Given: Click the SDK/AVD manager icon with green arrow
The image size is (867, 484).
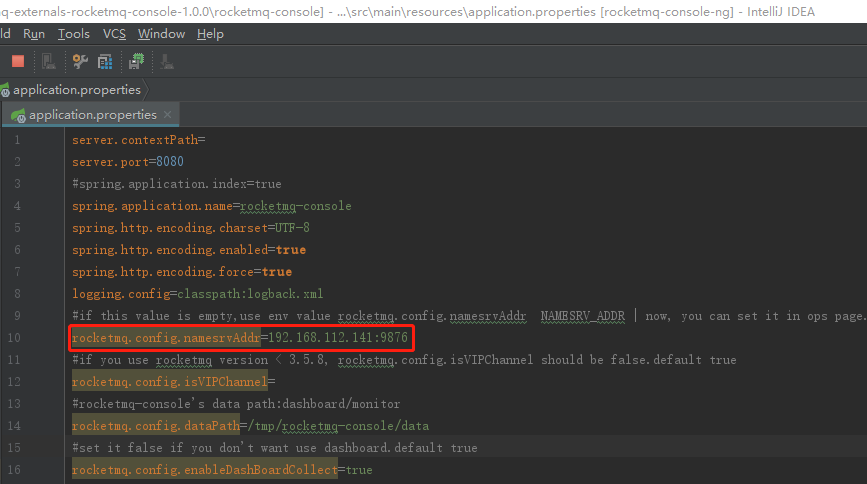Looking at the screenshot, I should tap(136, 61).
